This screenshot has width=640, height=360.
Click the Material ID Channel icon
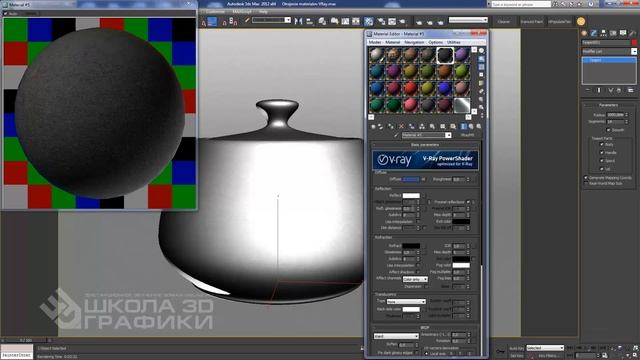click(442, 127)
